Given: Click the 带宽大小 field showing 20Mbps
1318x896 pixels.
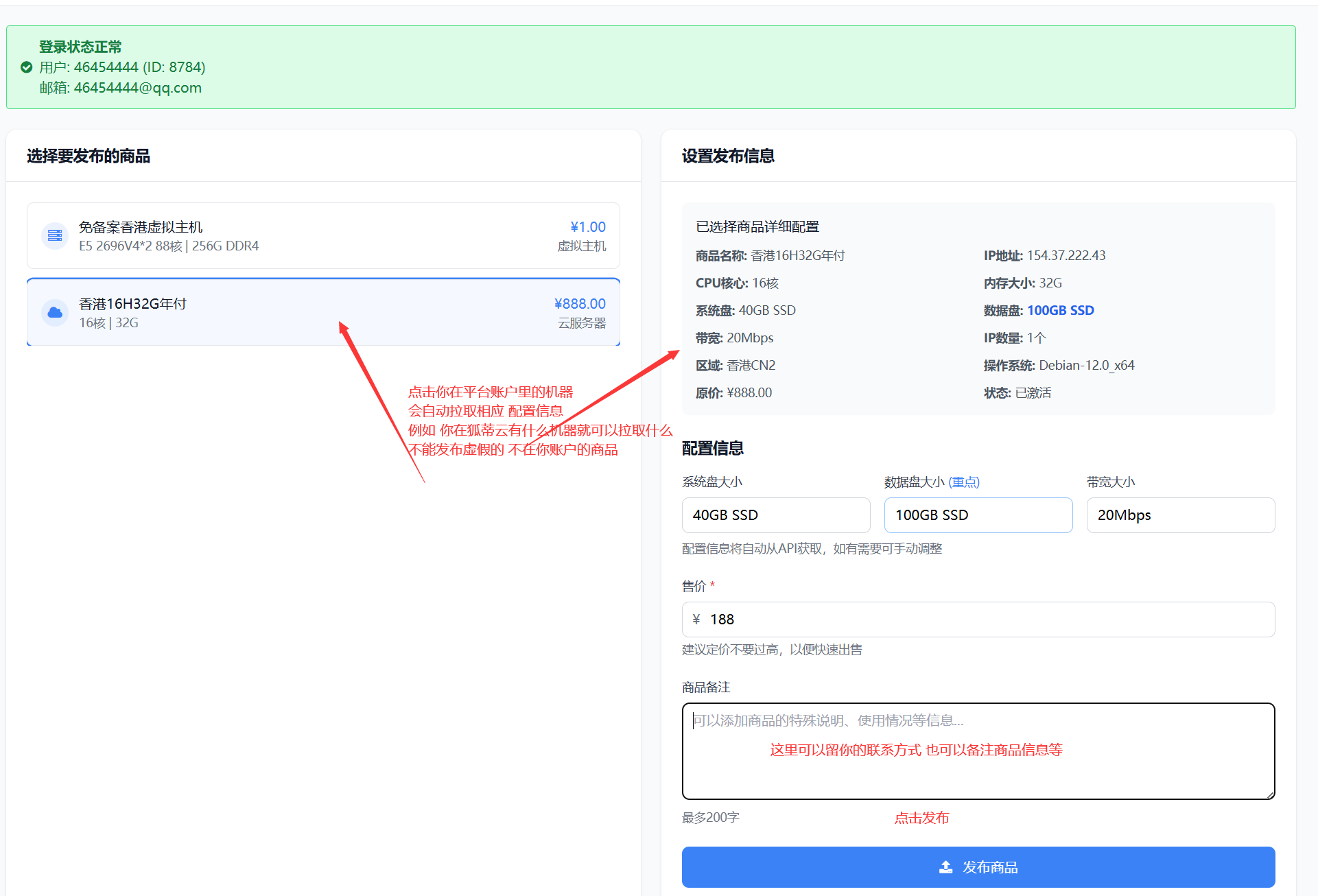Looking at the screenshot, I should tap(1181, 515).
